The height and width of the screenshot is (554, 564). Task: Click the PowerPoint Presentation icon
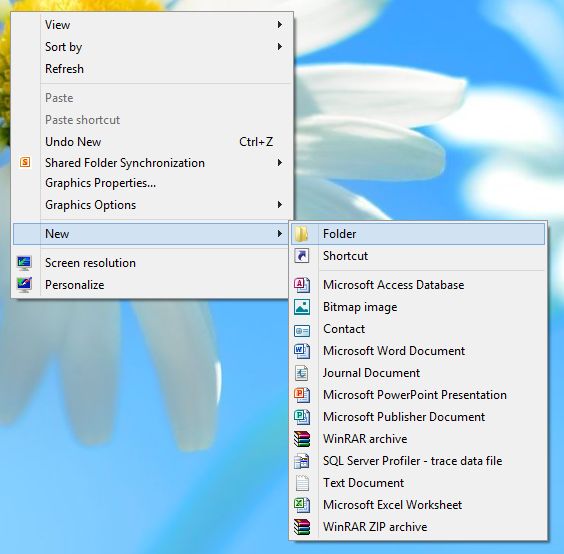(302, 395)
